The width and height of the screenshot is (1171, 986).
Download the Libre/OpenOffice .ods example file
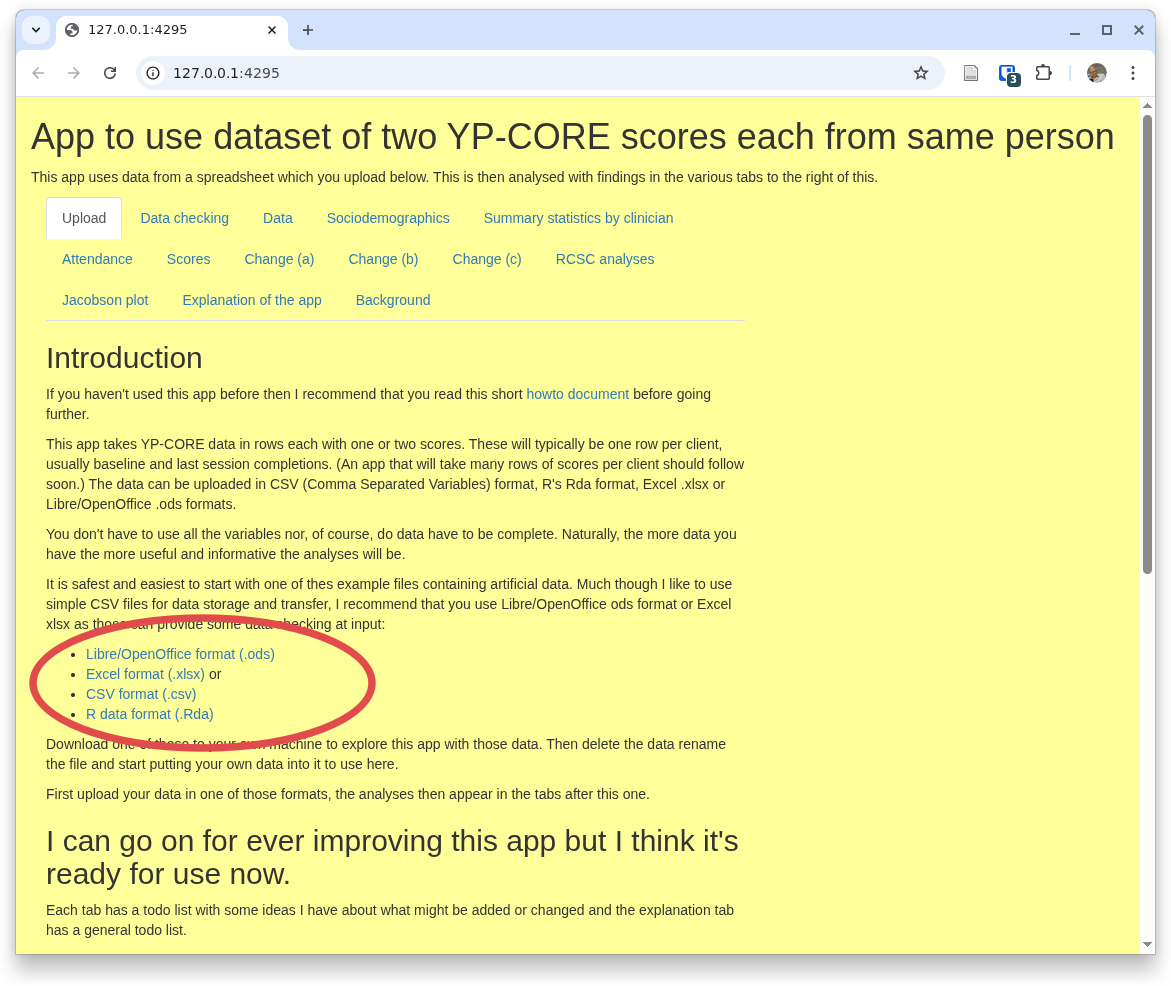(180, 654)
